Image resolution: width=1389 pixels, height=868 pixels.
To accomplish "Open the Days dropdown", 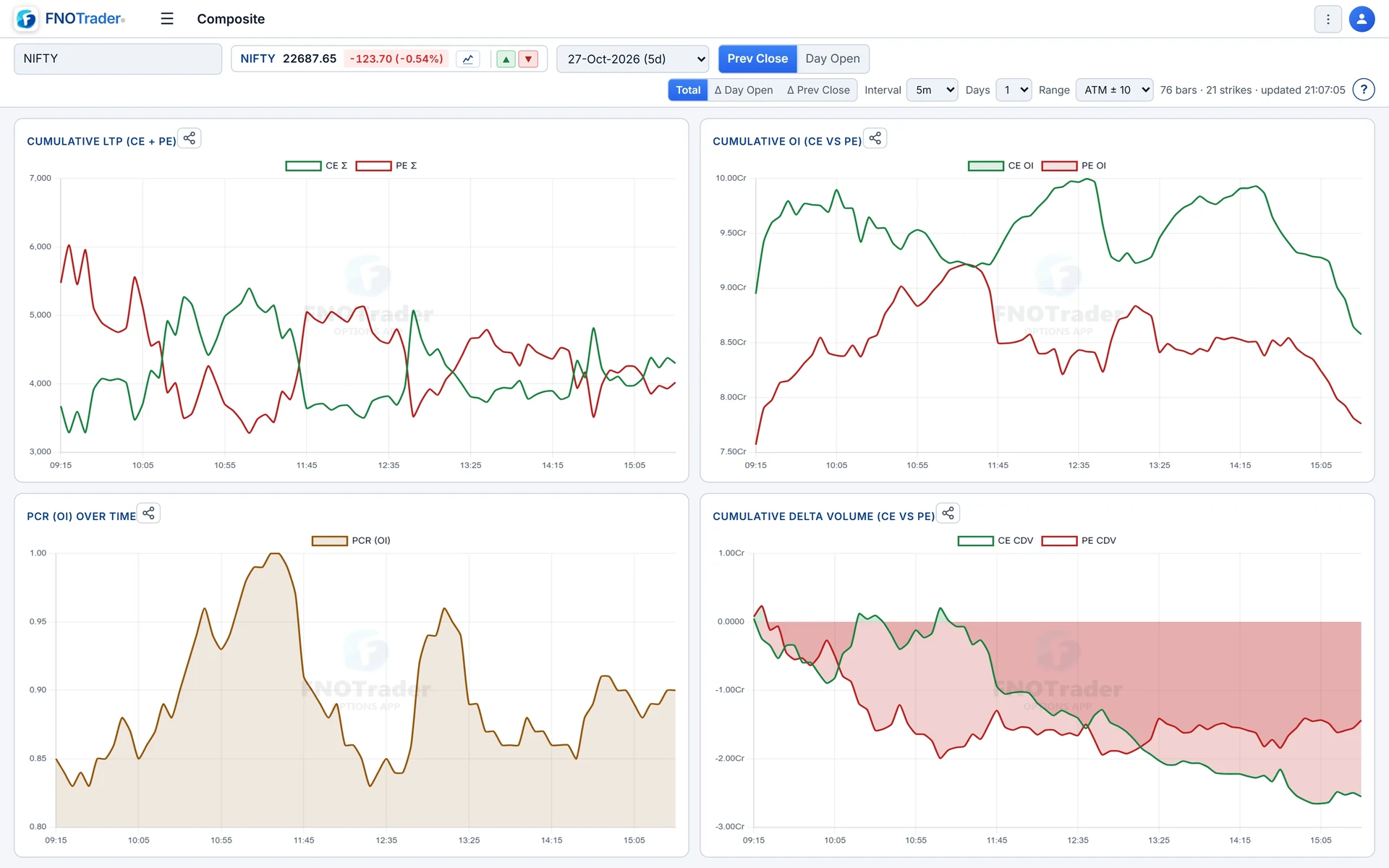I will [1013, 90].
